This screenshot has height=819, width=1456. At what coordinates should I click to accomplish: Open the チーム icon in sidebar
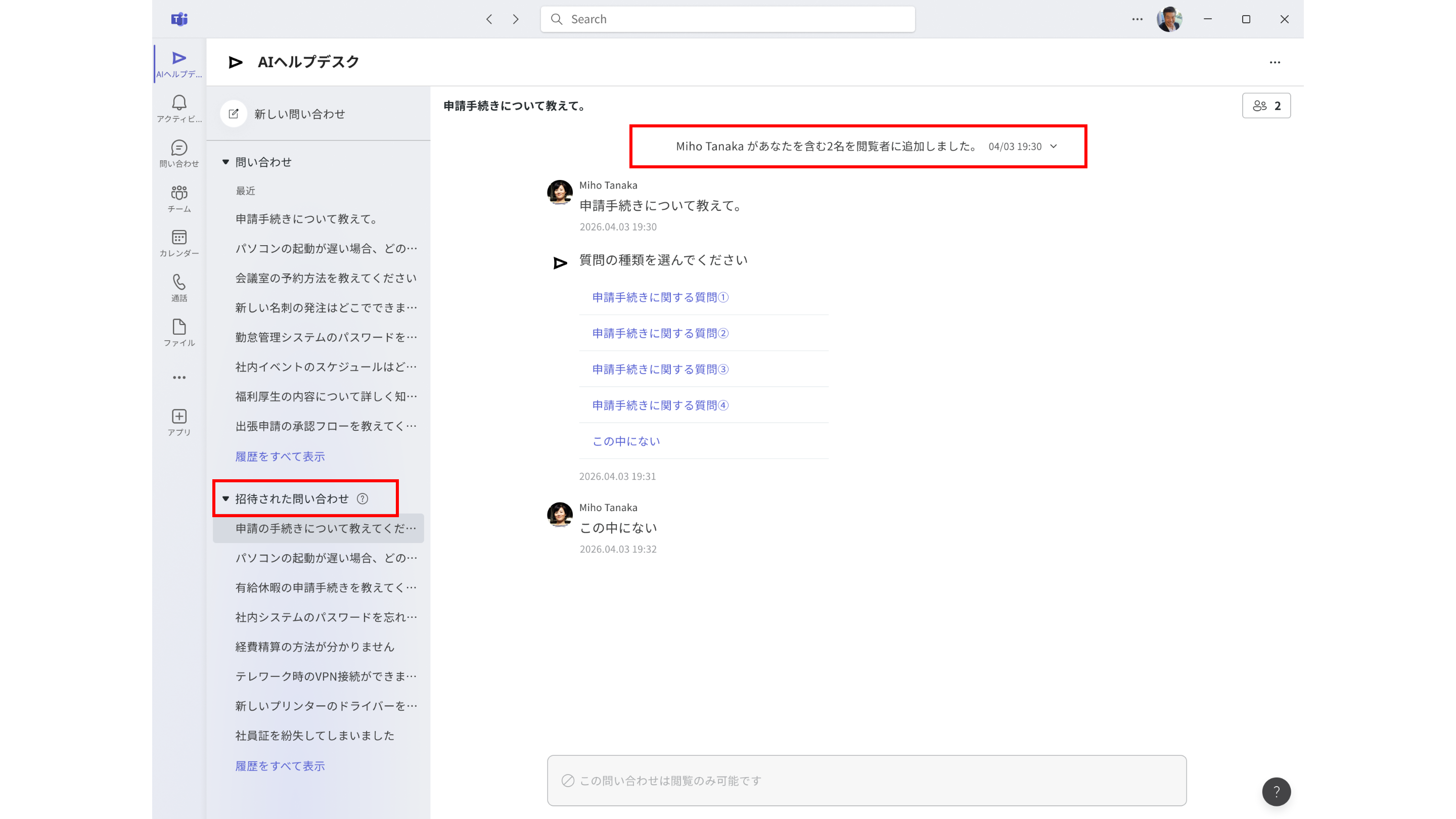pyautogui.click(x=179, y=198)
